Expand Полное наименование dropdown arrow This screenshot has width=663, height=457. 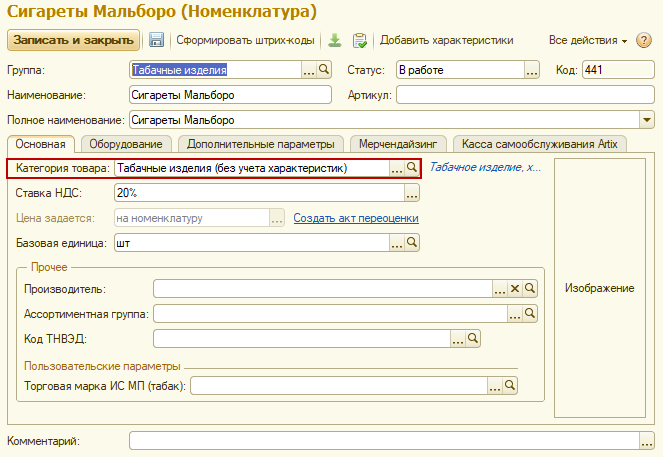click(646, 120)
